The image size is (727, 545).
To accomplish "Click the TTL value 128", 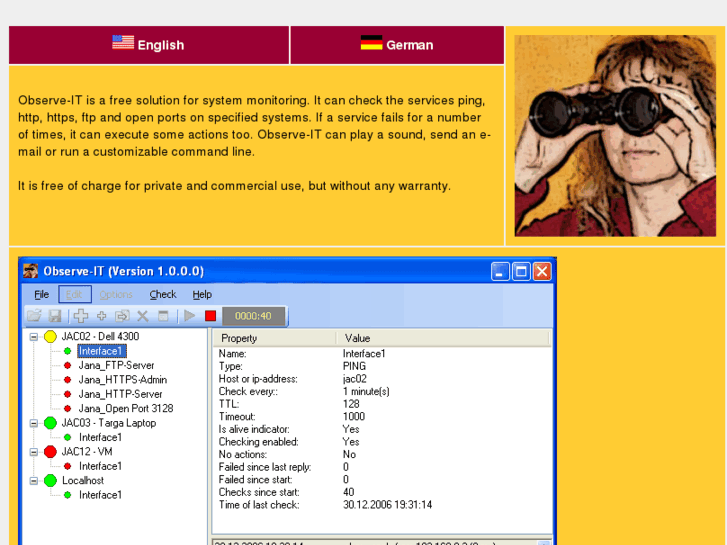I will point(351,404).
